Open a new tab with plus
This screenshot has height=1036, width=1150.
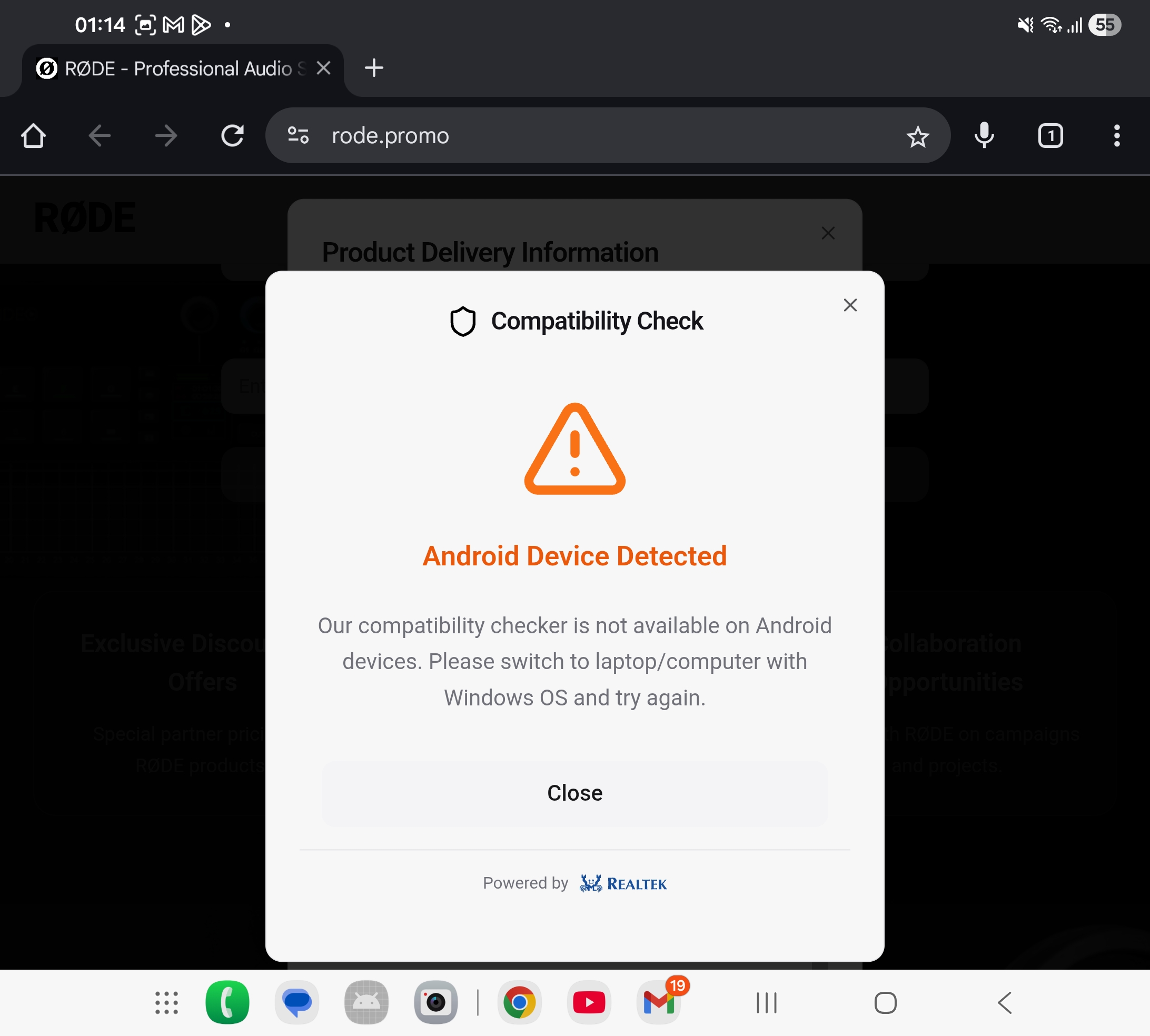(x=373, y=68)
